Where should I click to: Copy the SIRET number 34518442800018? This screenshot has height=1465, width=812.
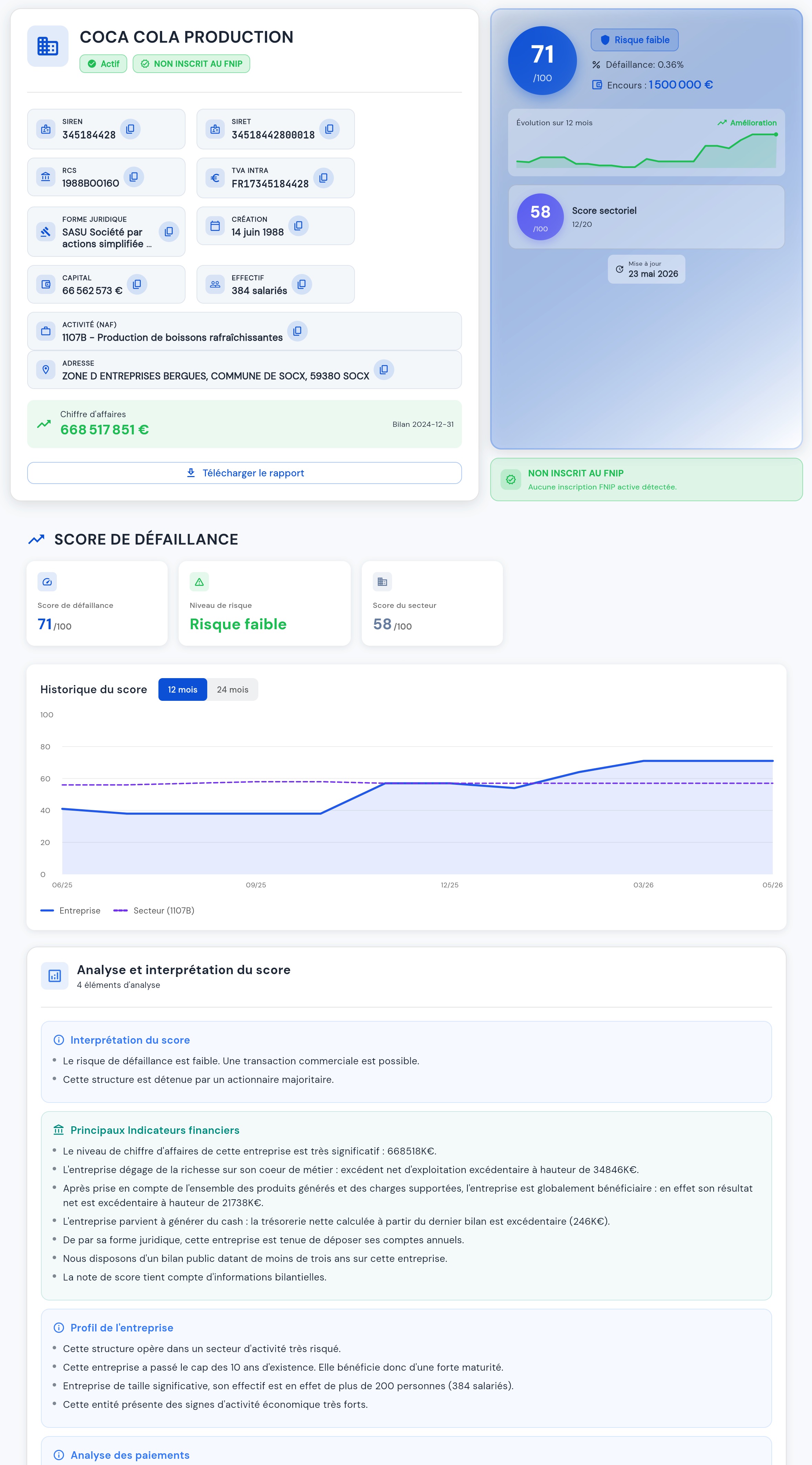click(x=329, y=129)
